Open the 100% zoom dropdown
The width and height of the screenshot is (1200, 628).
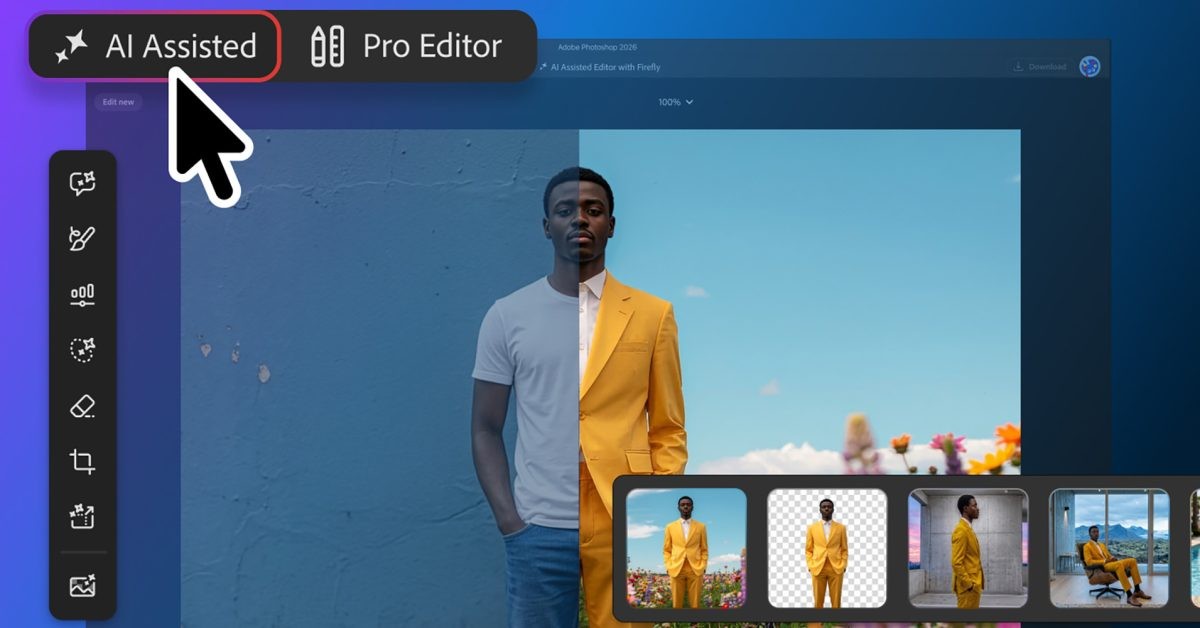[675, 102]
